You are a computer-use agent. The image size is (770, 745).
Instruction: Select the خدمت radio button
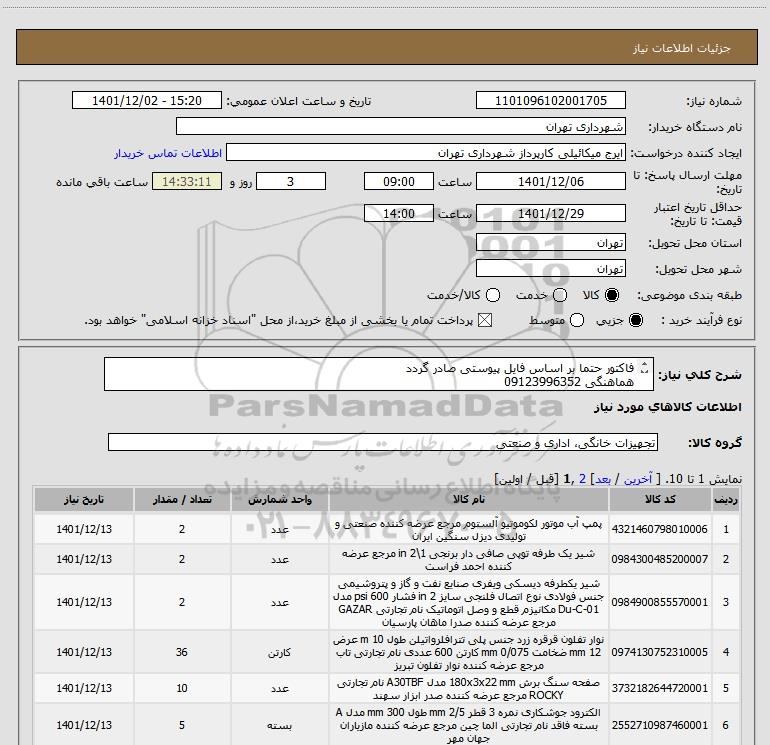point(560,295)
